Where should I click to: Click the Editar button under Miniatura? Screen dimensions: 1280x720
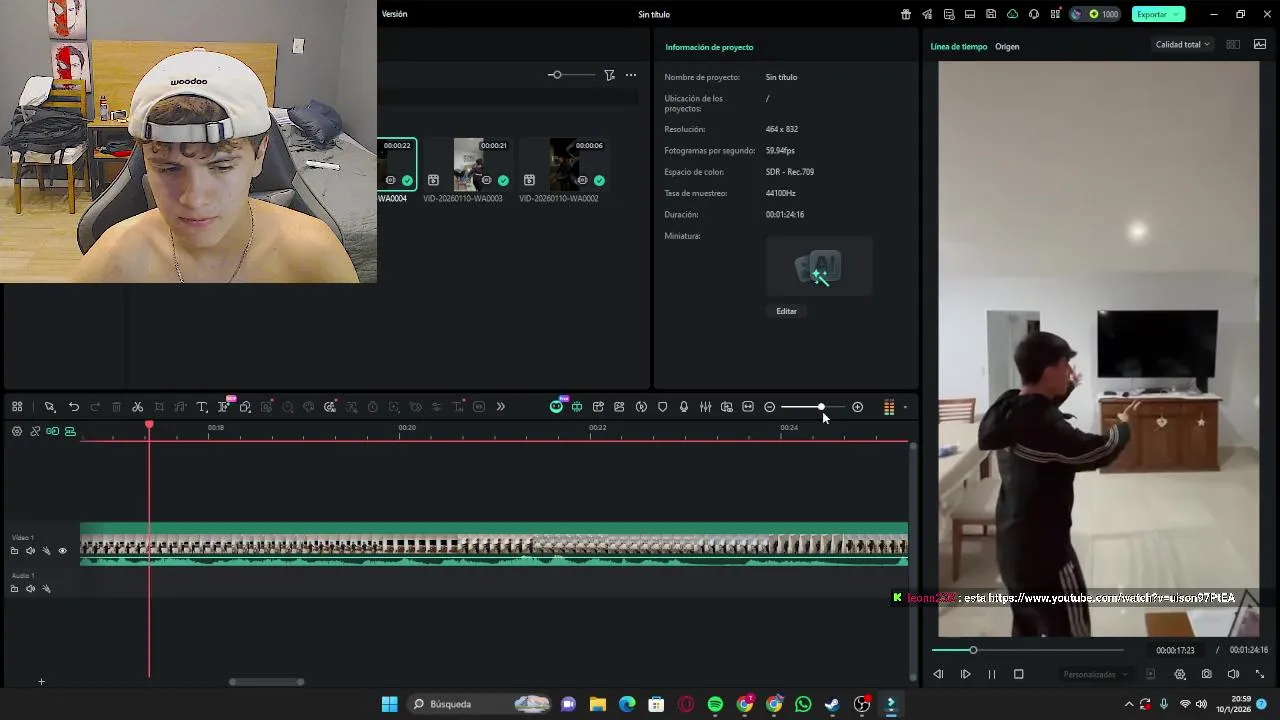787,311
